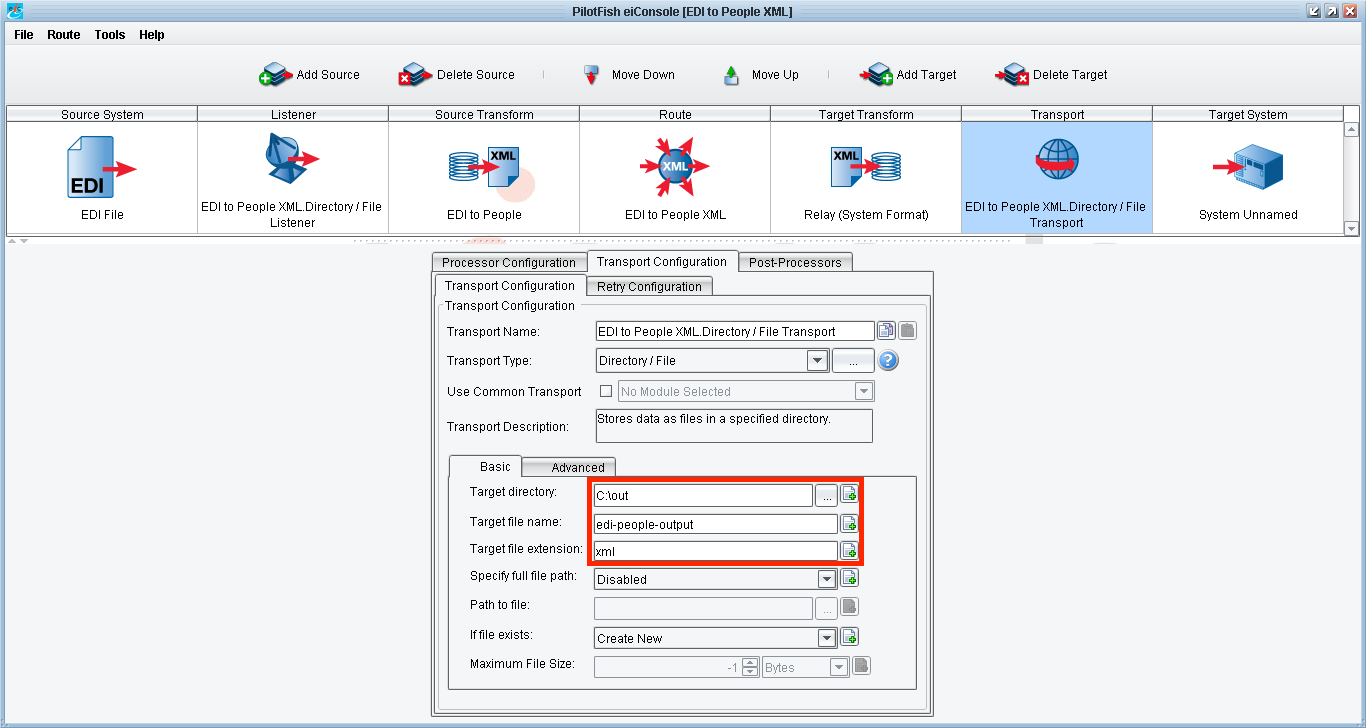The image size is (1366, 728).
Task: Click the Move Down arrow icon
Action: click(x=591, y=75)
